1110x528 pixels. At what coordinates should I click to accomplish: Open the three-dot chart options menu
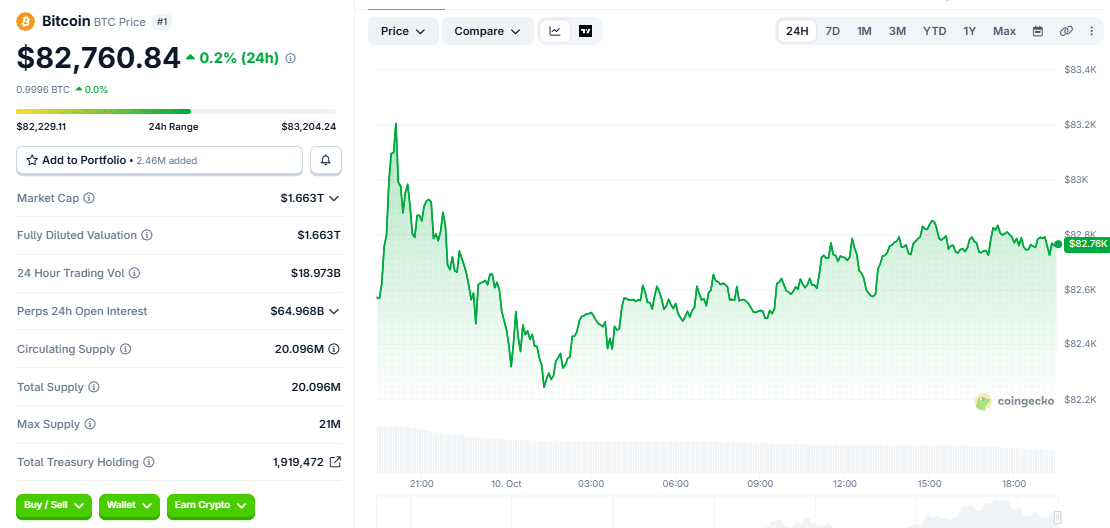(1090, 31)
